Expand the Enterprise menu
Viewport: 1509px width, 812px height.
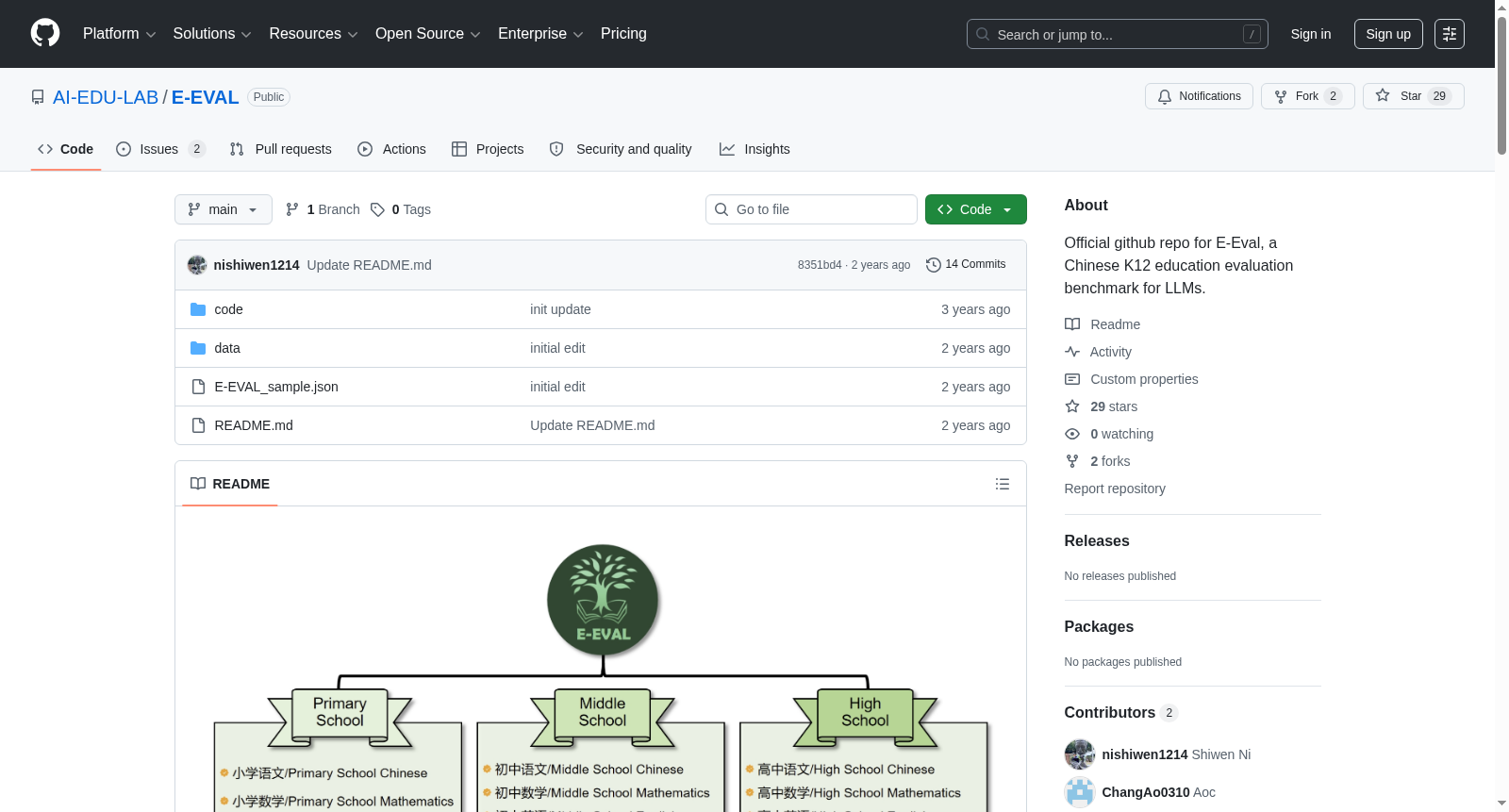coord(540,34)
